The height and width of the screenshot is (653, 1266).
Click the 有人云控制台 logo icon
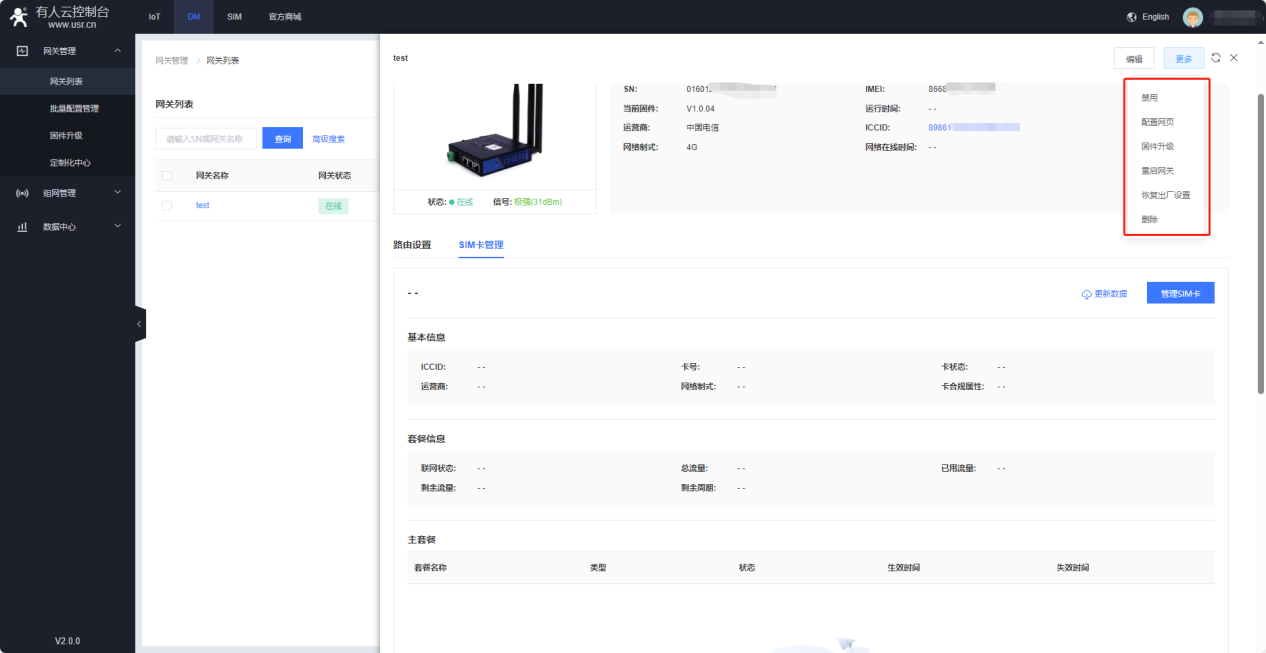click(x=18, y=17)
